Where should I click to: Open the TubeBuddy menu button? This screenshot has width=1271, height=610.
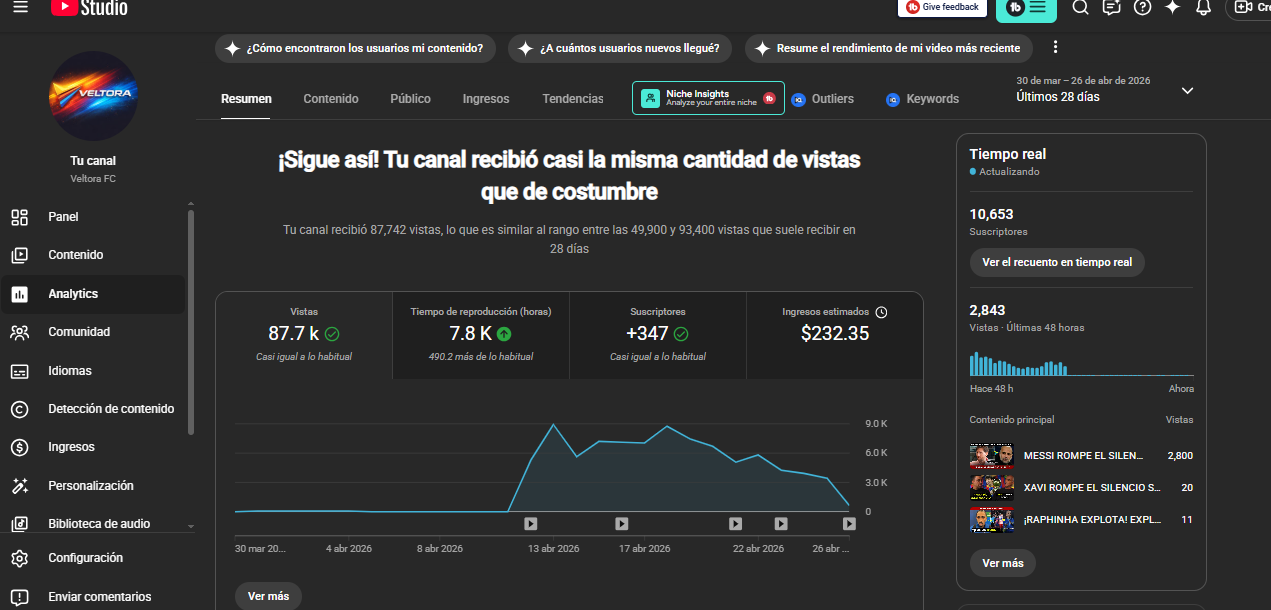click(x=1026, y=8)
